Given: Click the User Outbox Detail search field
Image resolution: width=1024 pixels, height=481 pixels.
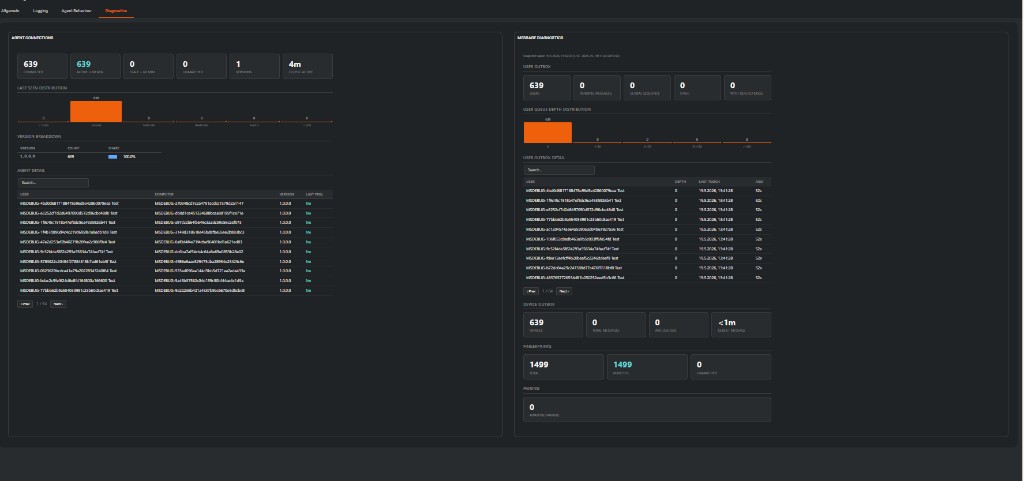Looking at the screenshot, I should (x=559, y=170).
